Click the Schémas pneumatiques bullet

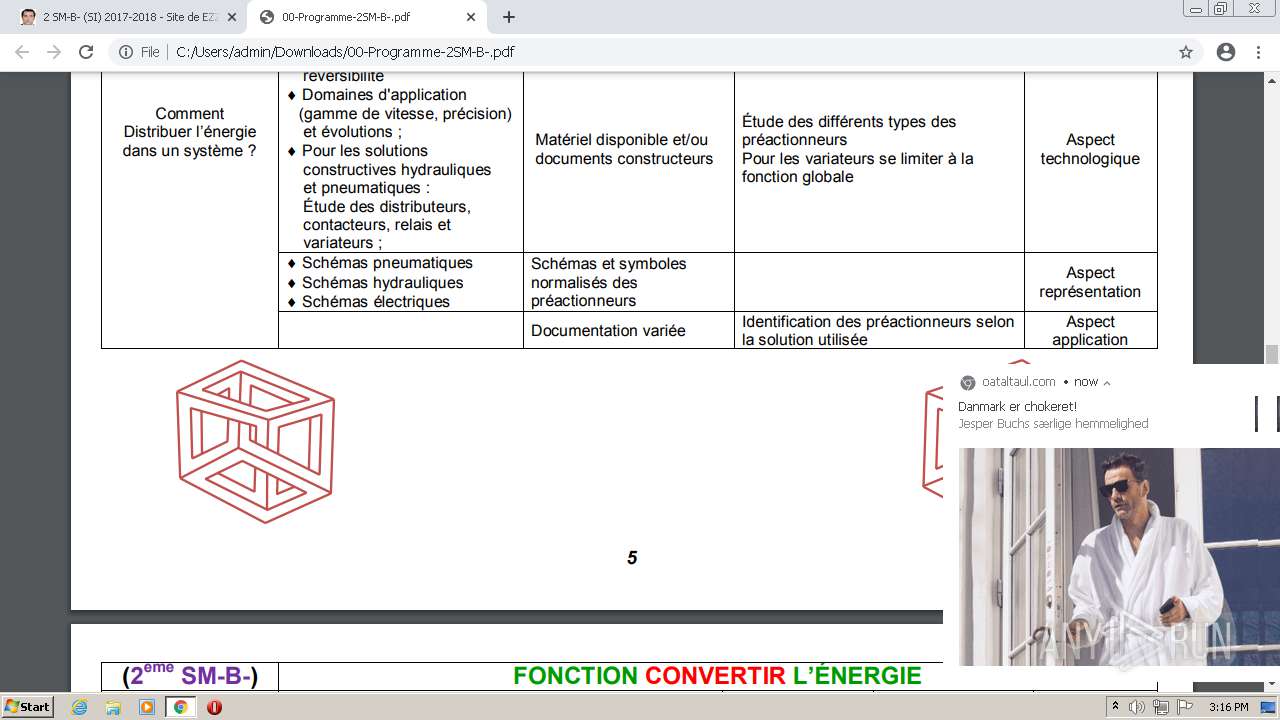380,263
